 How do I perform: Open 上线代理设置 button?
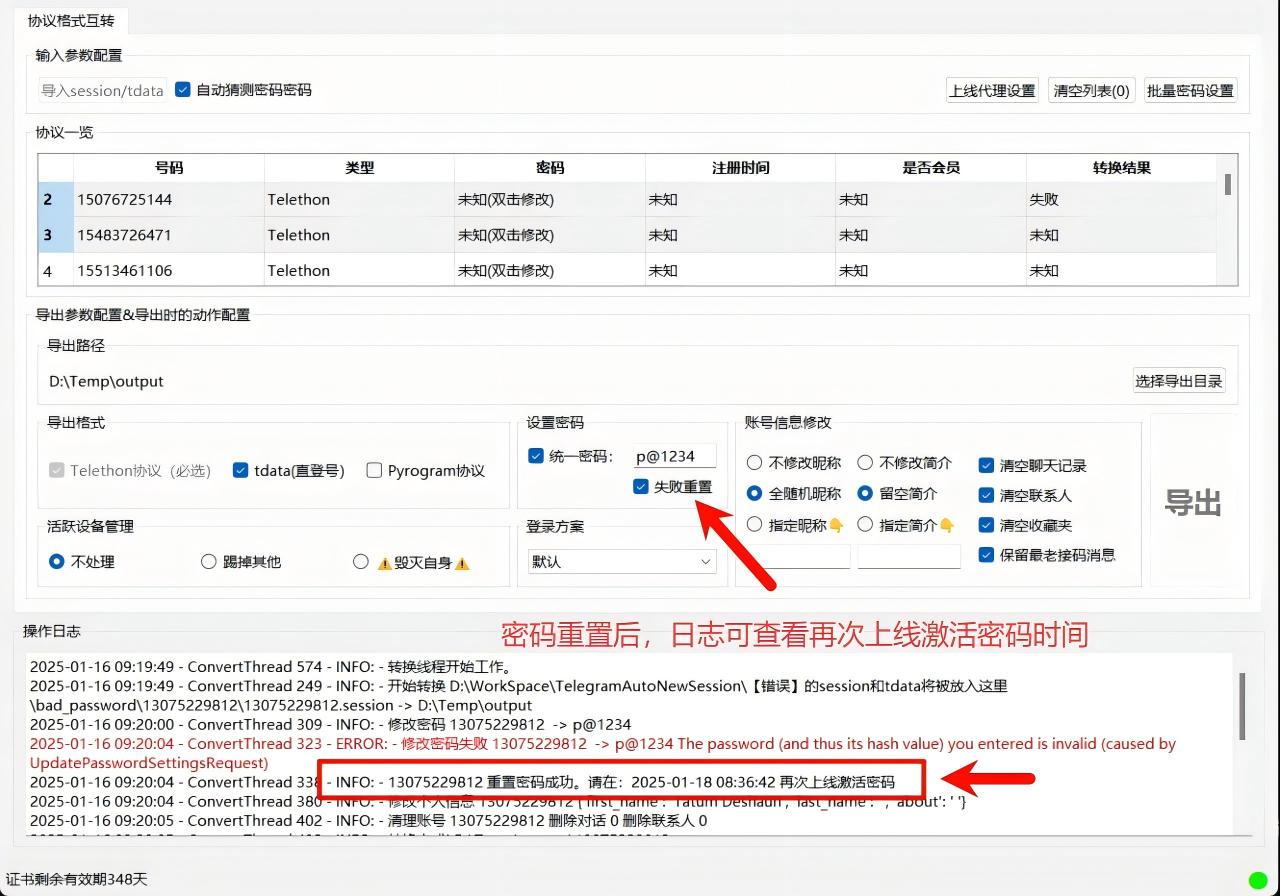pyautogui.click(x=992, y=90)
